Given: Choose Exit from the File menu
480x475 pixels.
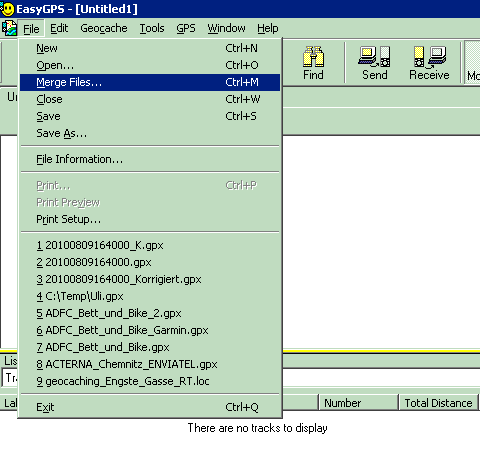Looking at the screenshot, I should [x=150, y=407].
